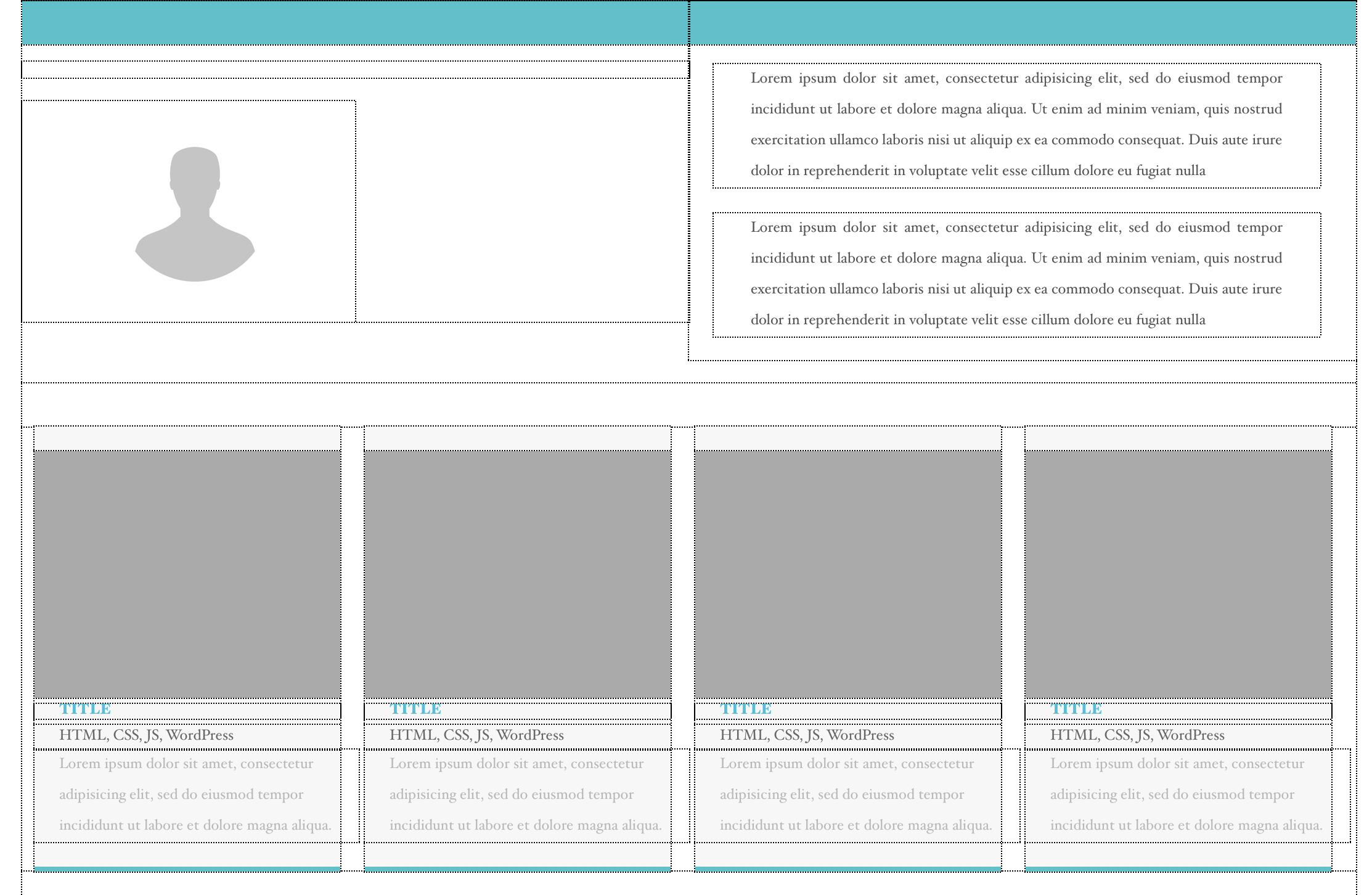Open the third card's gray image thumbnail
This screenshot has width=1372, height=895.
[x=848, y=573]
